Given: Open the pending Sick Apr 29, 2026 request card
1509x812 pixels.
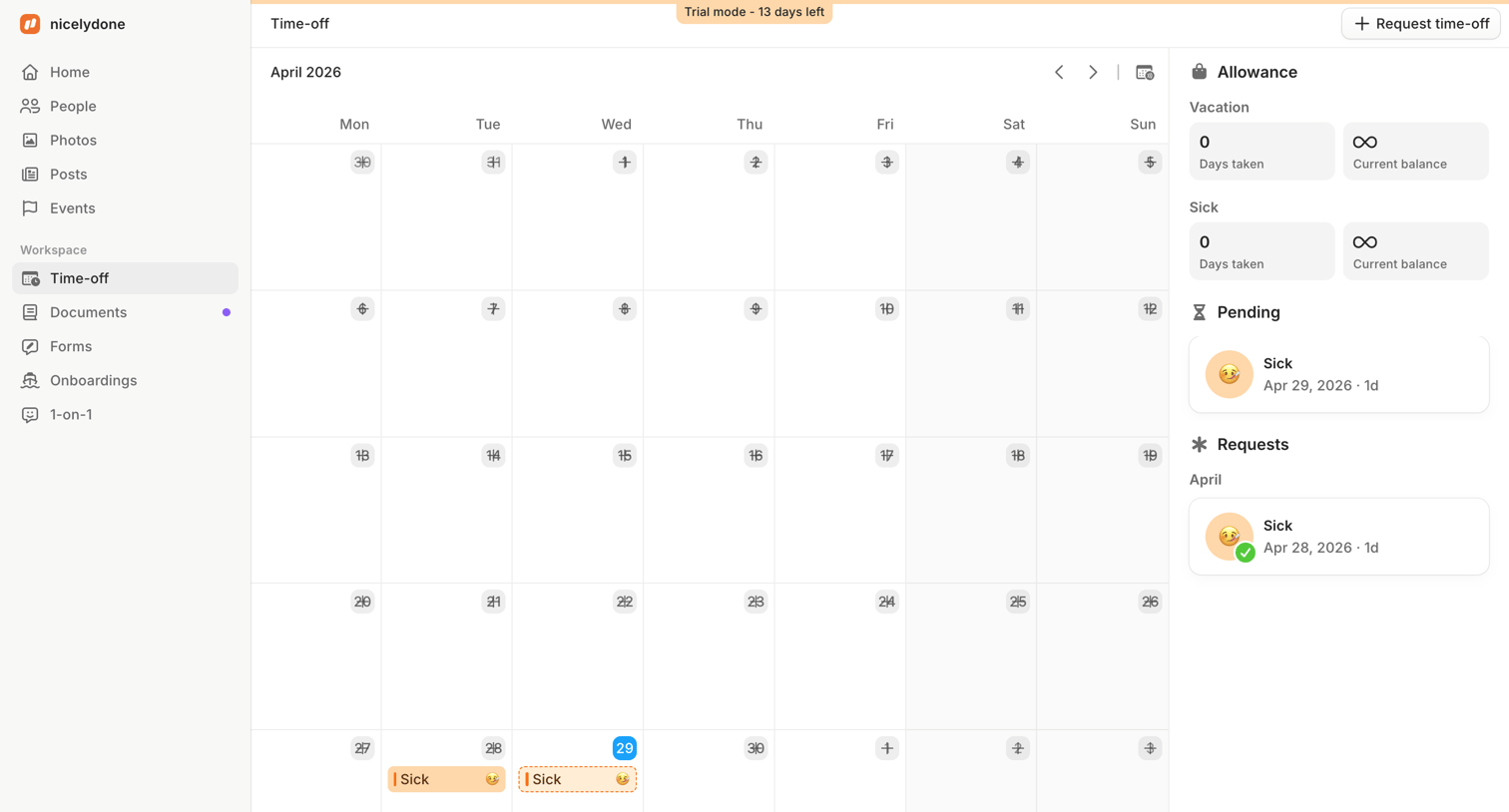Looking at the screenshot, I should (1338, 374).
